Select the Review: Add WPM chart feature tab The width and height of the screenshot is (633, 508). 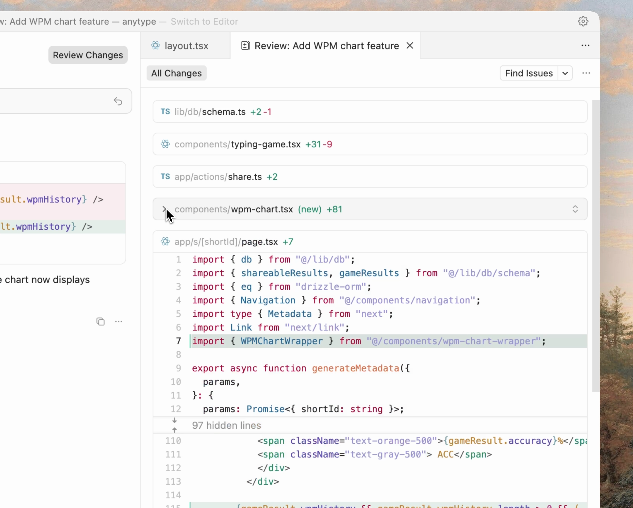[x=320, y=46]
